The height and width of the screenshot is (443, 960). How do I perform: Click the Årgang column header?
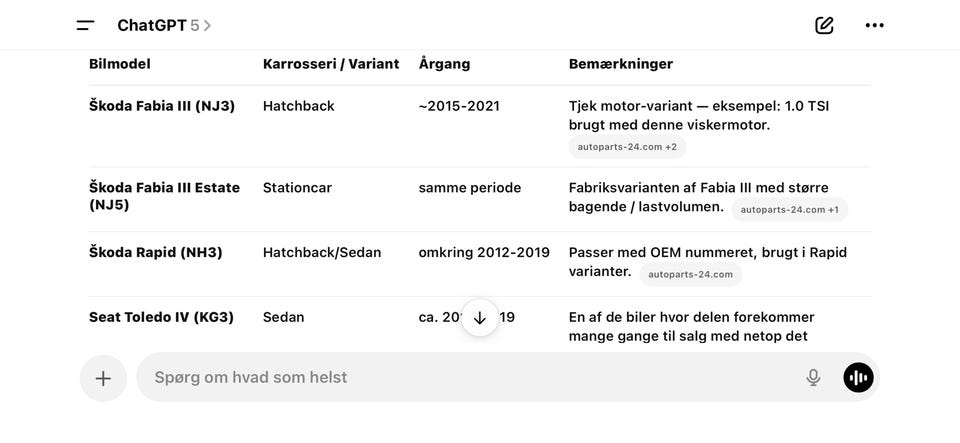point(444,64)
